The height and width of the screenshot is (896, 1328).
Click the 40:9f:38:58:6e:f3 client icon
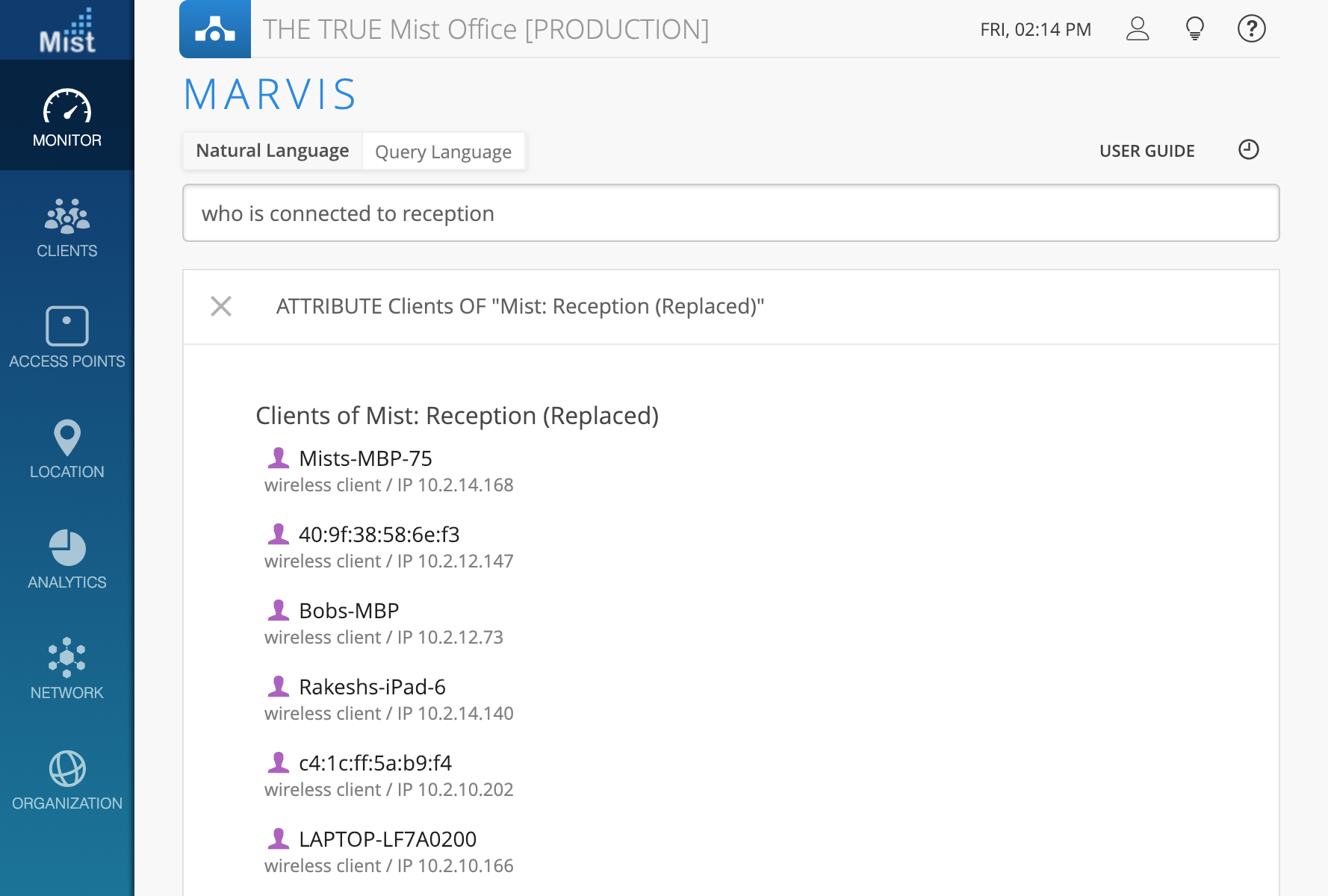pyautogui.click(x=279, y=533)
